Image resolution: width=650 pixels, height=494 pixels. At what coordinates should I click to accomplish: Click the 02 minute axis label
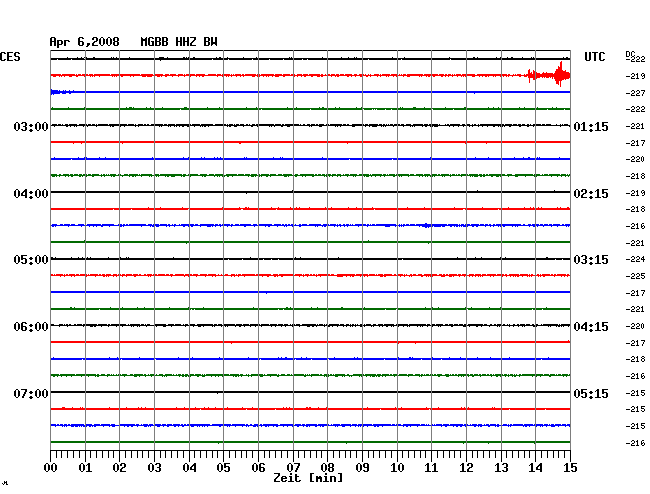point(119,467)
